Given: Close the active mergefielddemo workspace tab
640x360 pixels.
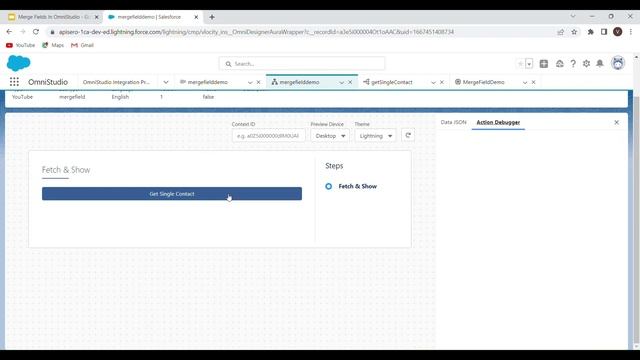Looking at the screenshot, I should [350, 82].
